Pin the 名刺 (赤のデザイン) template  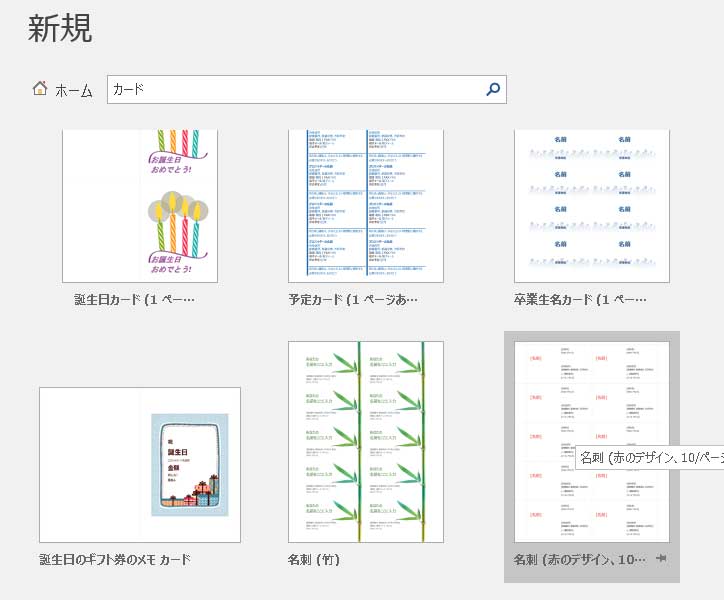661,559
